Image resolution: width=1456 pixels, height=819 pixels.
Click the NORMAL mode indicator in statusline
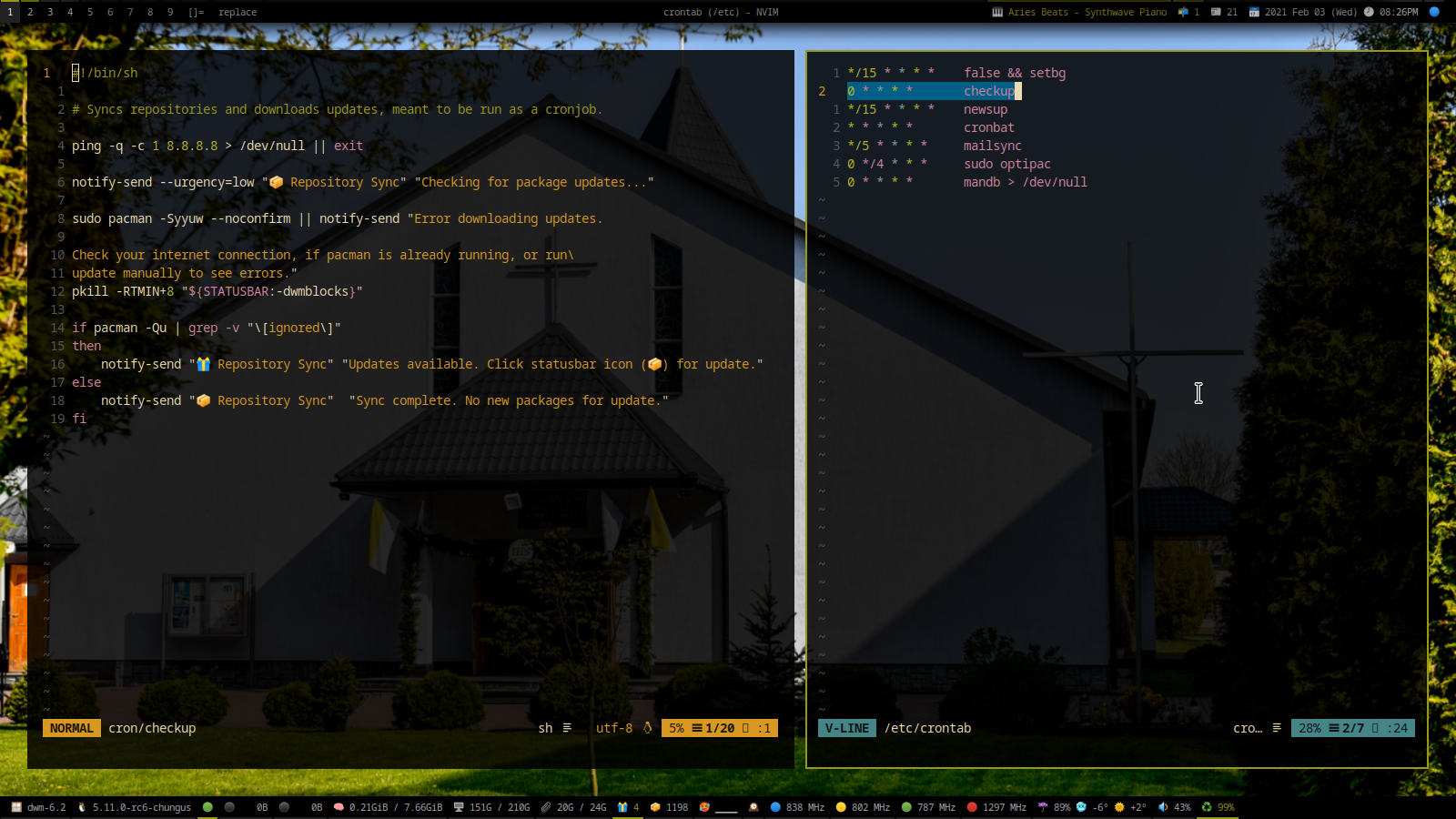click(71, 728)
